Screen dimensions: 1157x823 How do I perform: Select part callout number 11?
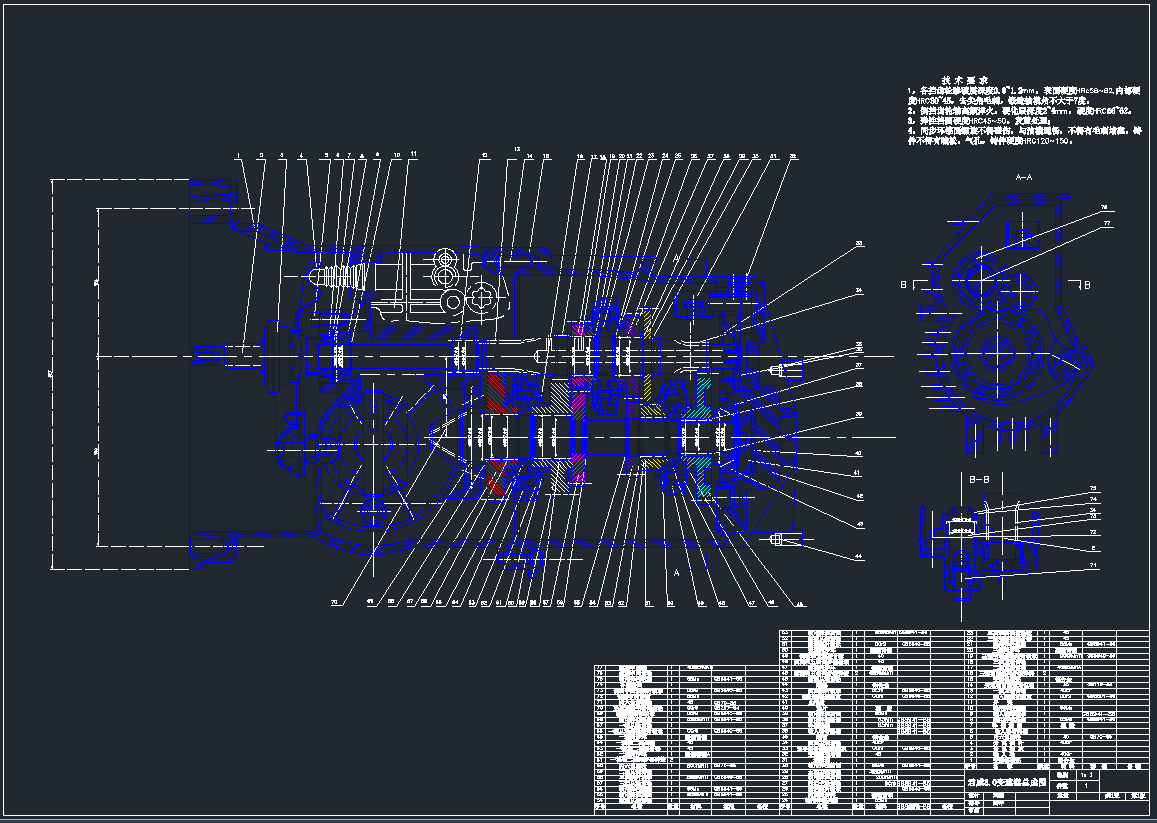coord(413,154)
